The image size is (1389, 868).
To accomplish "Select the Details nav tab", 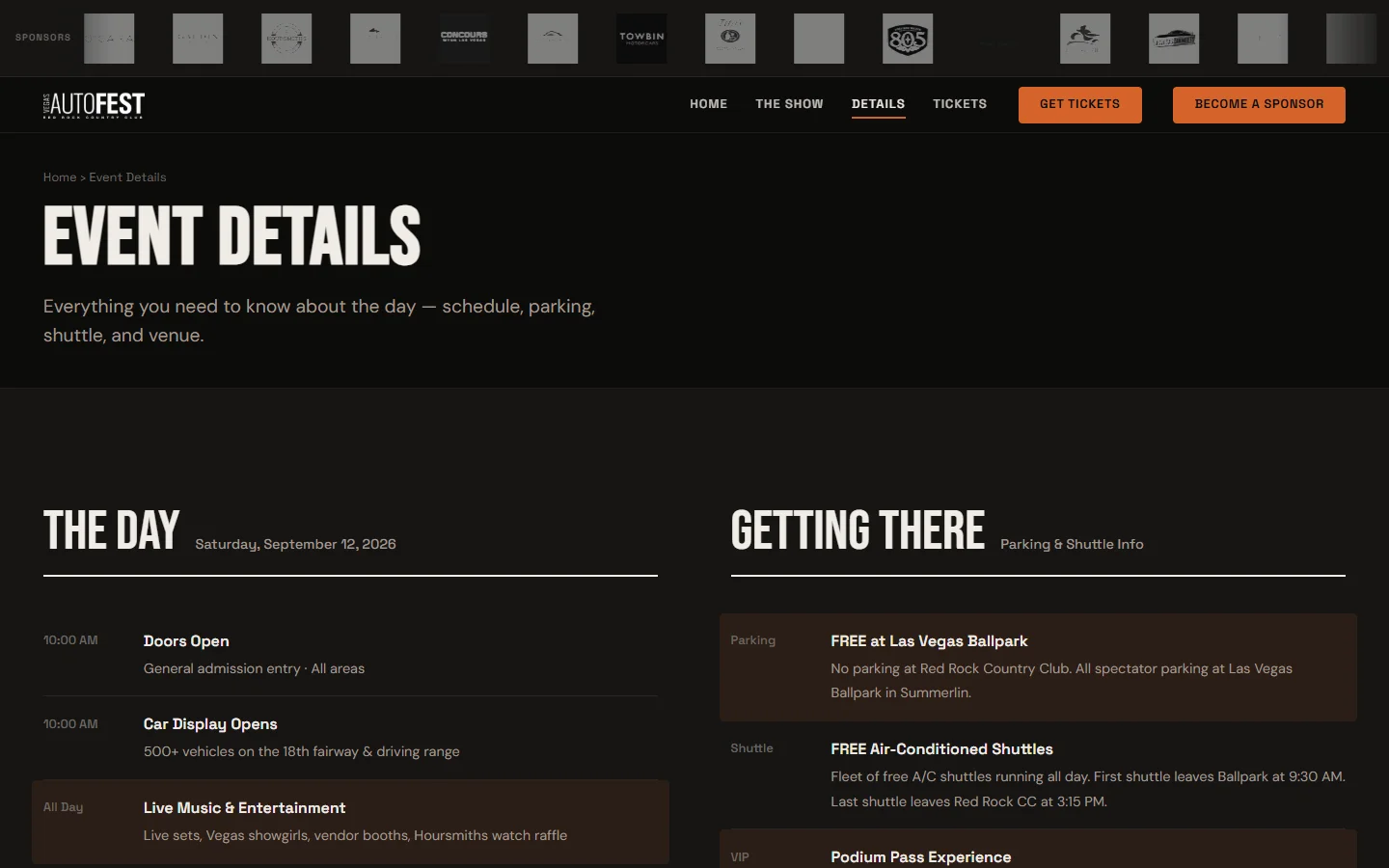I will [878, 104].
